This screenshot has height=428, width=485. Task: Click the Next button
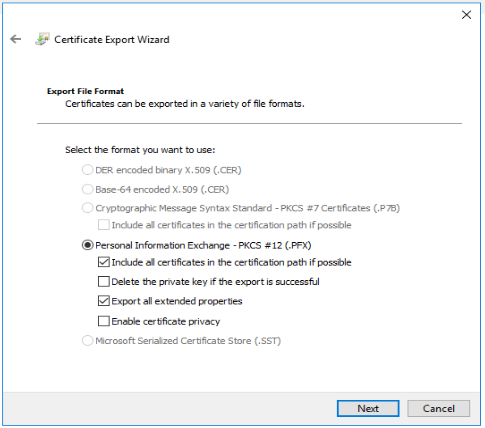click(x=368, y=409)
